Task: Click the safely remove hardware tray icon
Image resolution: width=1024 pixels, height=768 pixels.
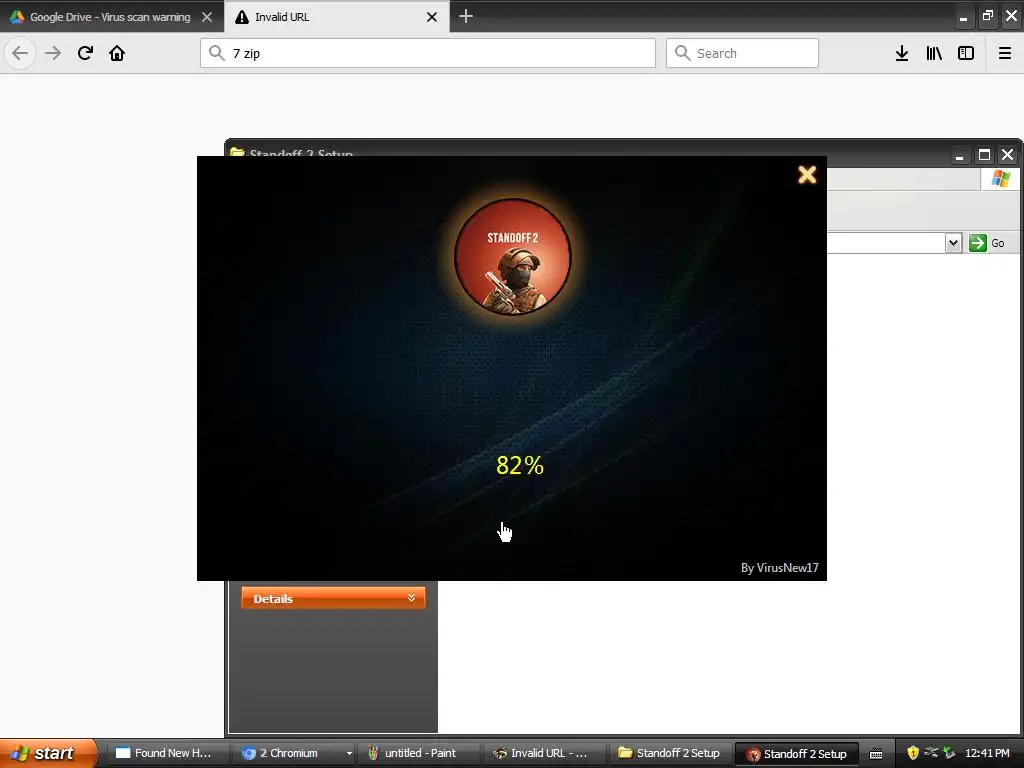Action: tap(949, 753)
